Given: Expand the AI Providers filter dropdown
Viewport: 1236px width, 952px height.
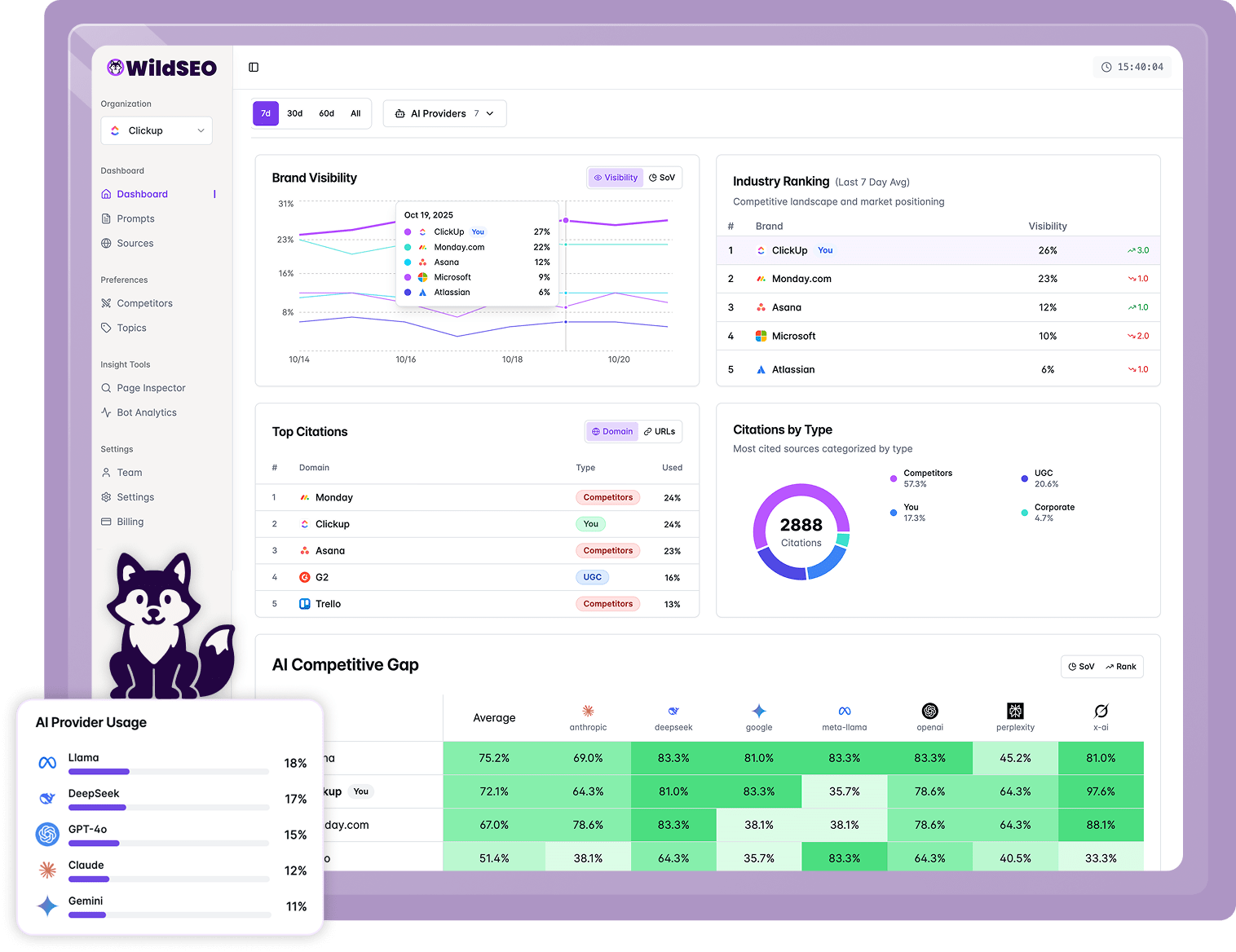Looking at the screenshot, I should (x=444, y=113).
